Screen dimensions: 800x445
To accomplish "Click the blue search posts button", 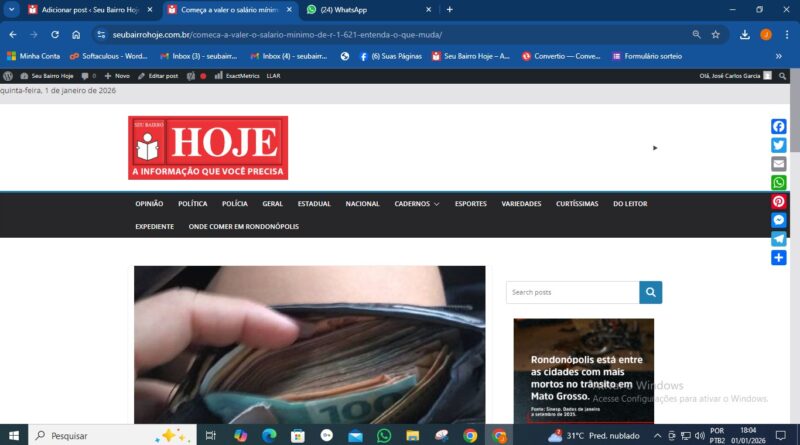I will tap(651, 292).
